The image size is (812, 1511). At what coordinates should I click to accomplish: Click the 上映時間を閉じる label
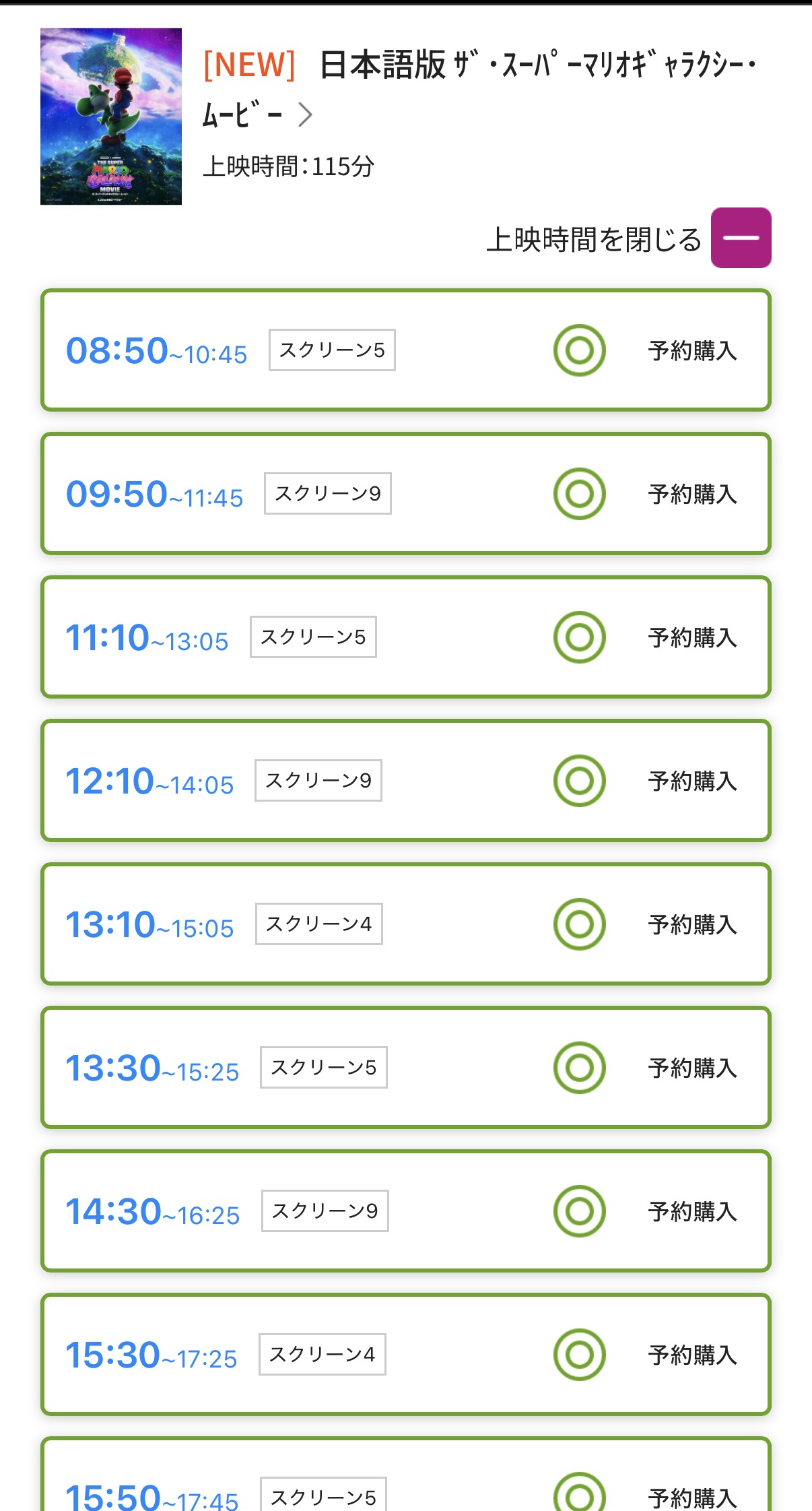pos(594,240)
